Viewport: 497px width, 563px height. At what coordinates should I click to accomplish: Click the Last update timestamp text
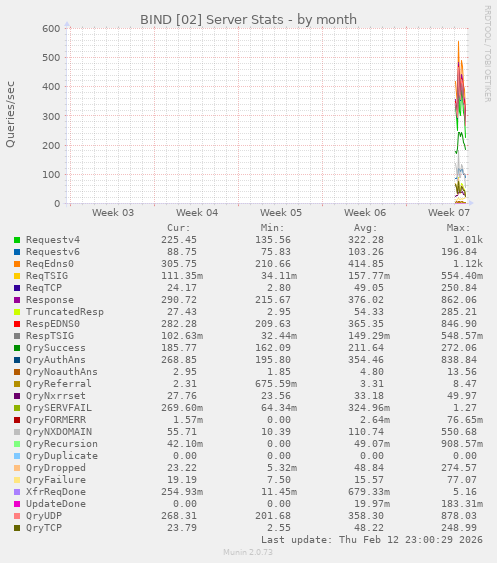[372, 540]
